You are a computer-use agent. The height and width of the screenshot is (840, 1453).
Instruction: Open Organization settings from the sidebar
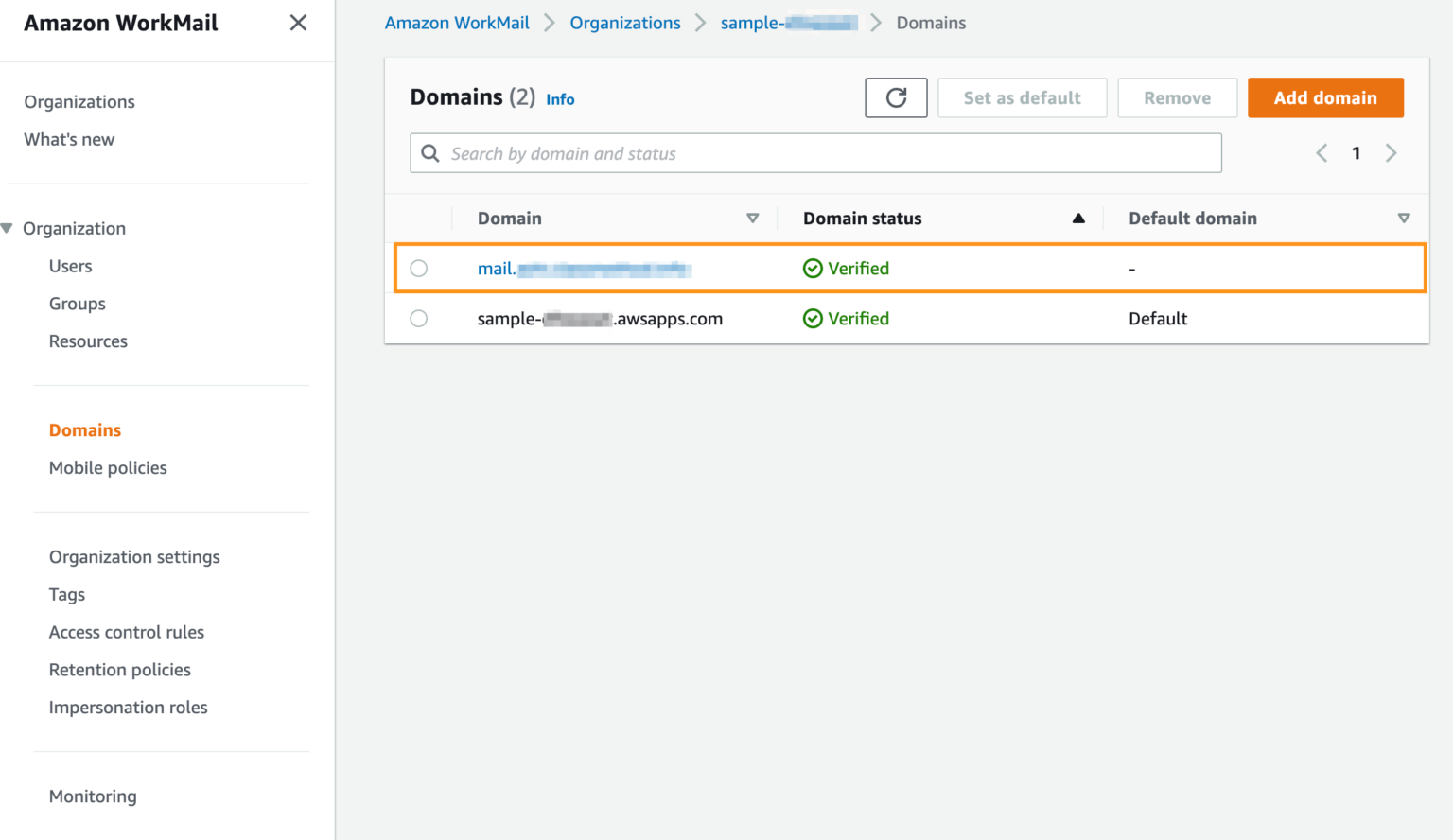click(134, 557)
